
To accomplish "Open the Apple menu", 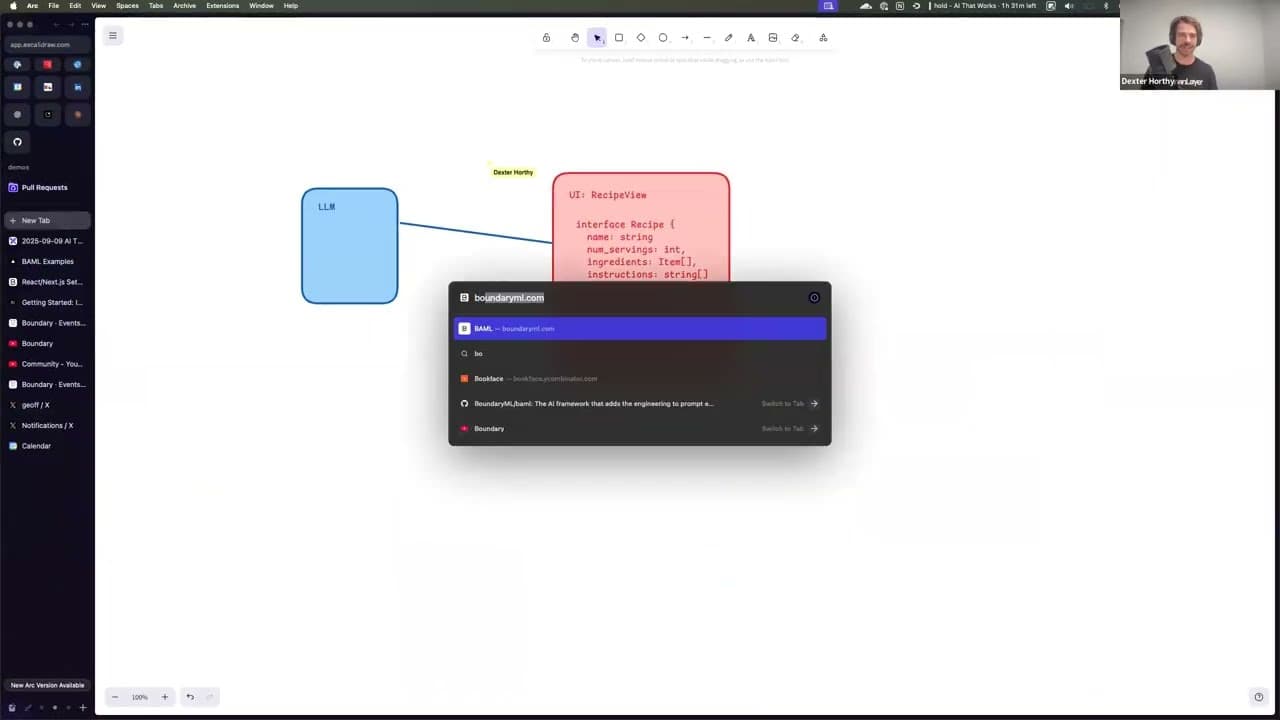I will (11, 6).
